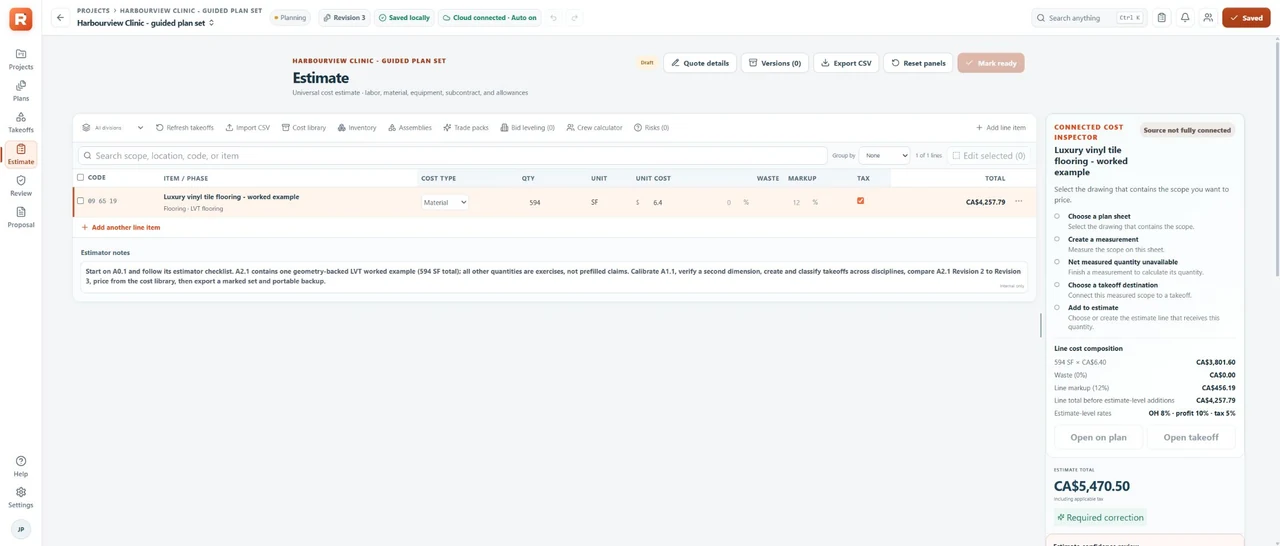Image resolution: width=1280 pixels, height=546 pixels.
Task: Go to Takeoffs in the sidebar
Action: pos(21,123)
